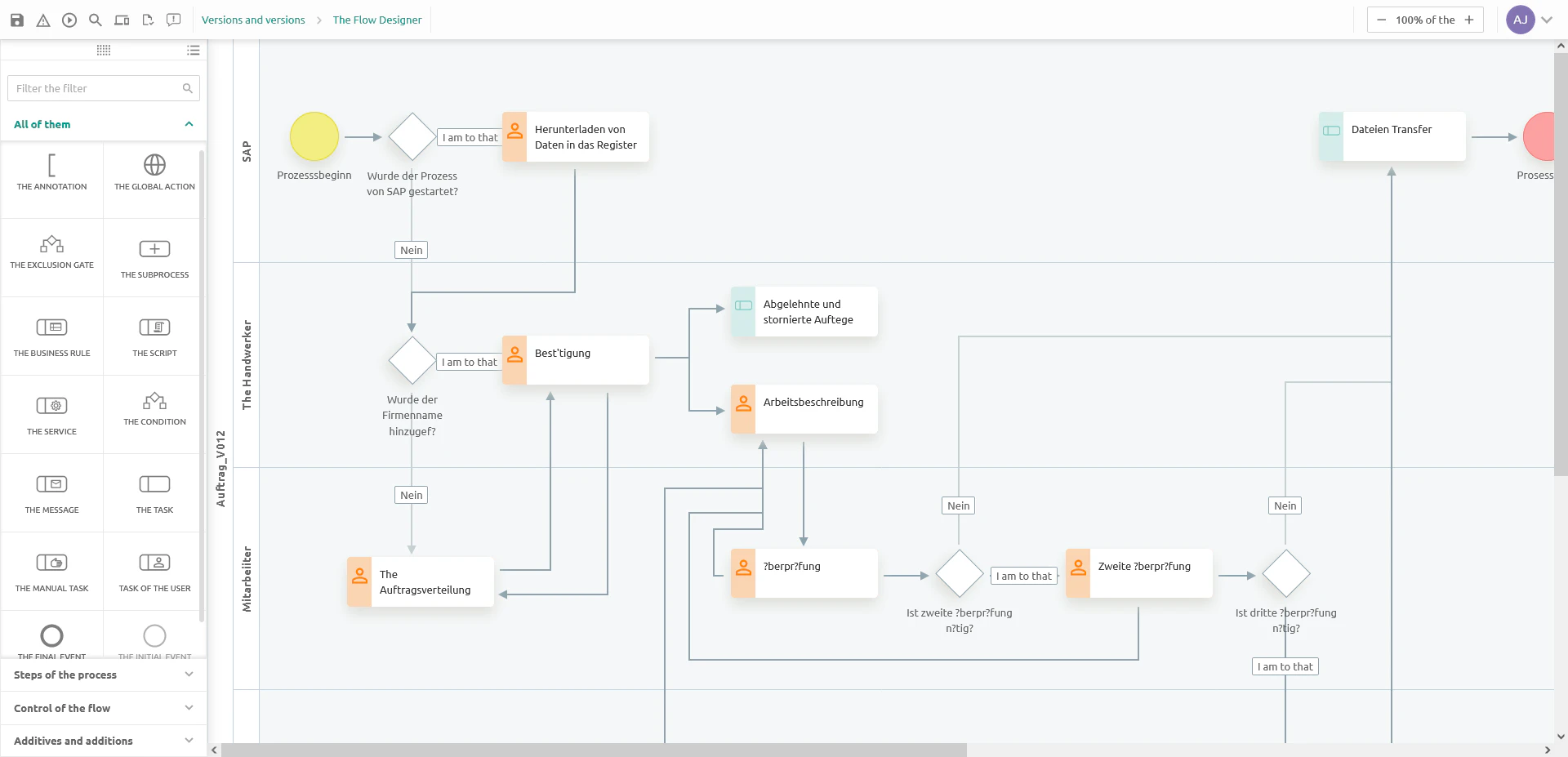Open The Flow Designer breadcrumb link
Screen dimensions: 1568x757
coord(377,20)
